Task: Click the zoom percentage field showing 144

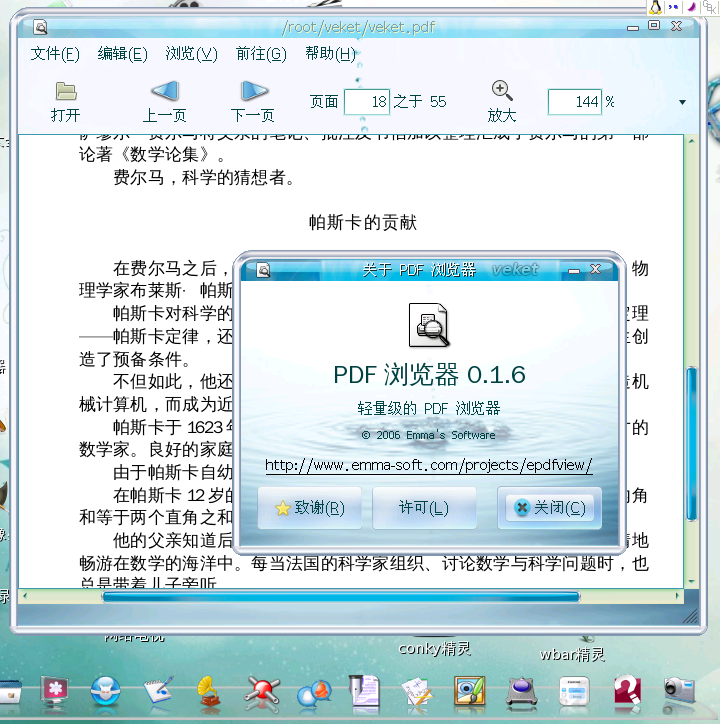Action: [575, 102]
